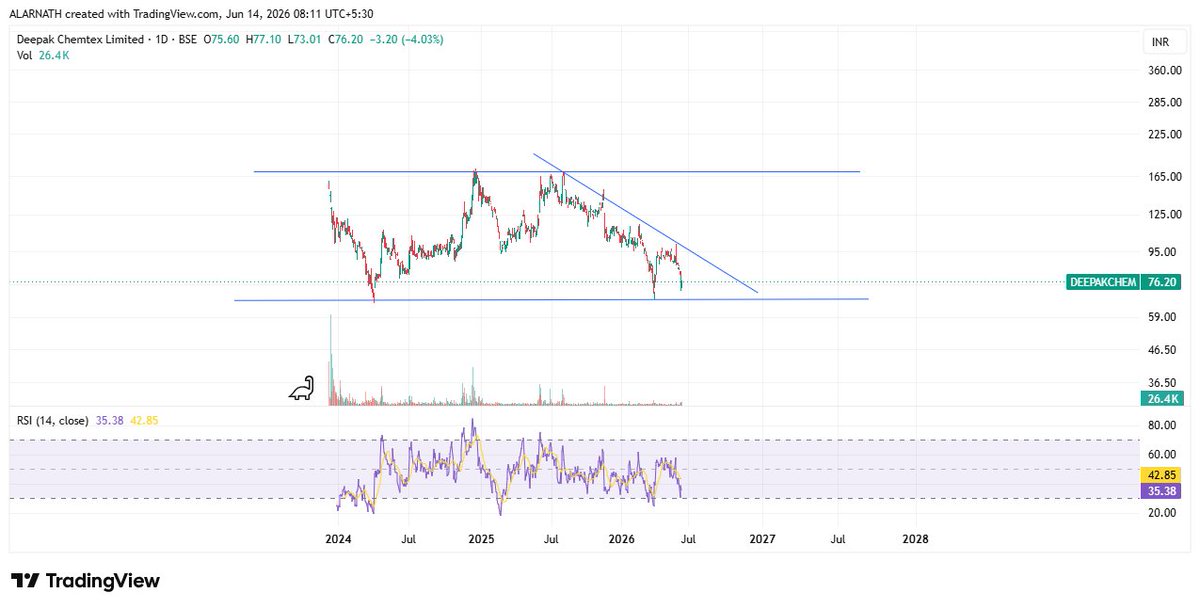Viewport: 1200px width, 609px height.
Task: Click the Deepak Chemtex Limited symbol title
Action: coord(80,40)
